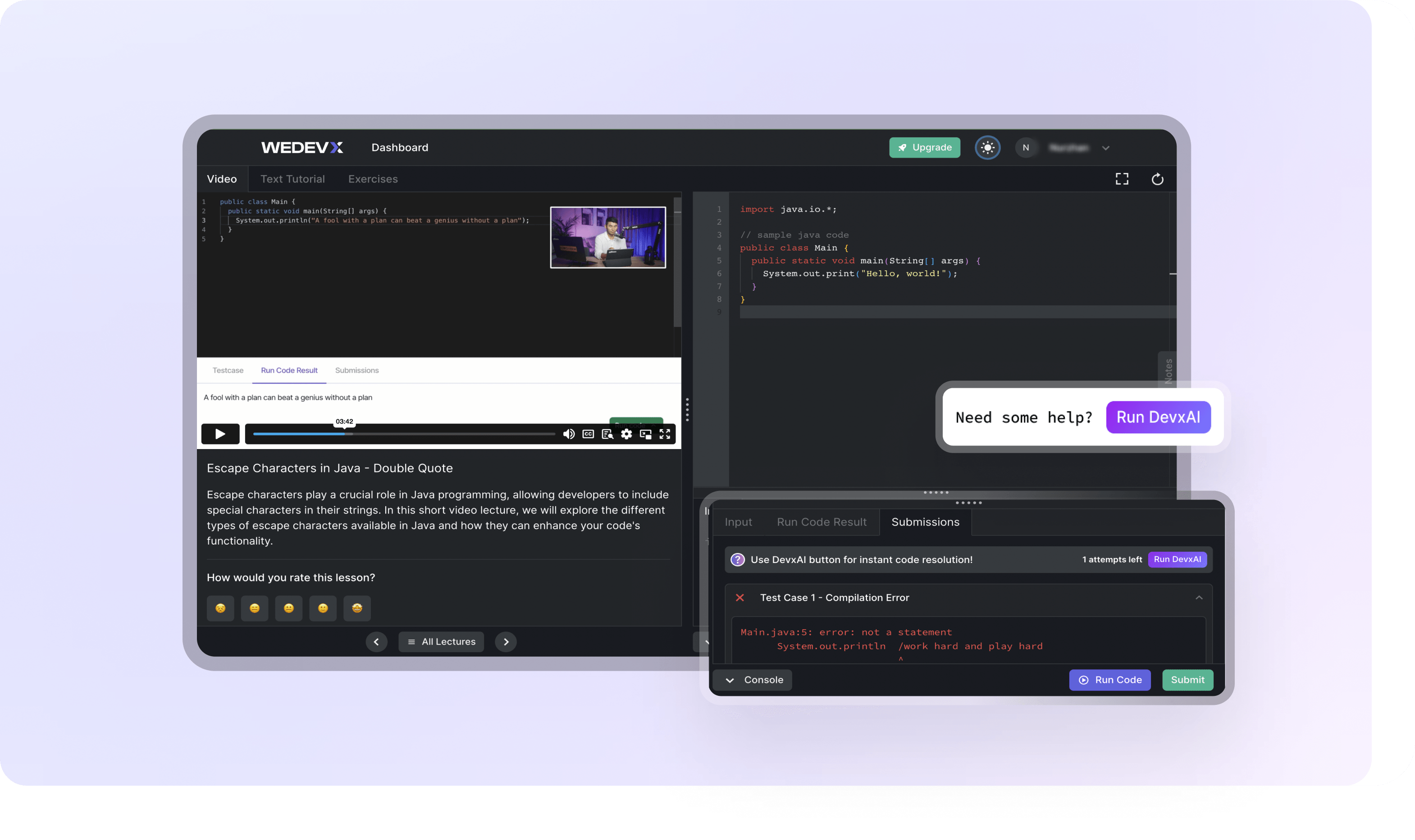This screenshot has width=1415, height=840.
Task: Collapse the Test Case 1 result
Action: [1199, 598]
